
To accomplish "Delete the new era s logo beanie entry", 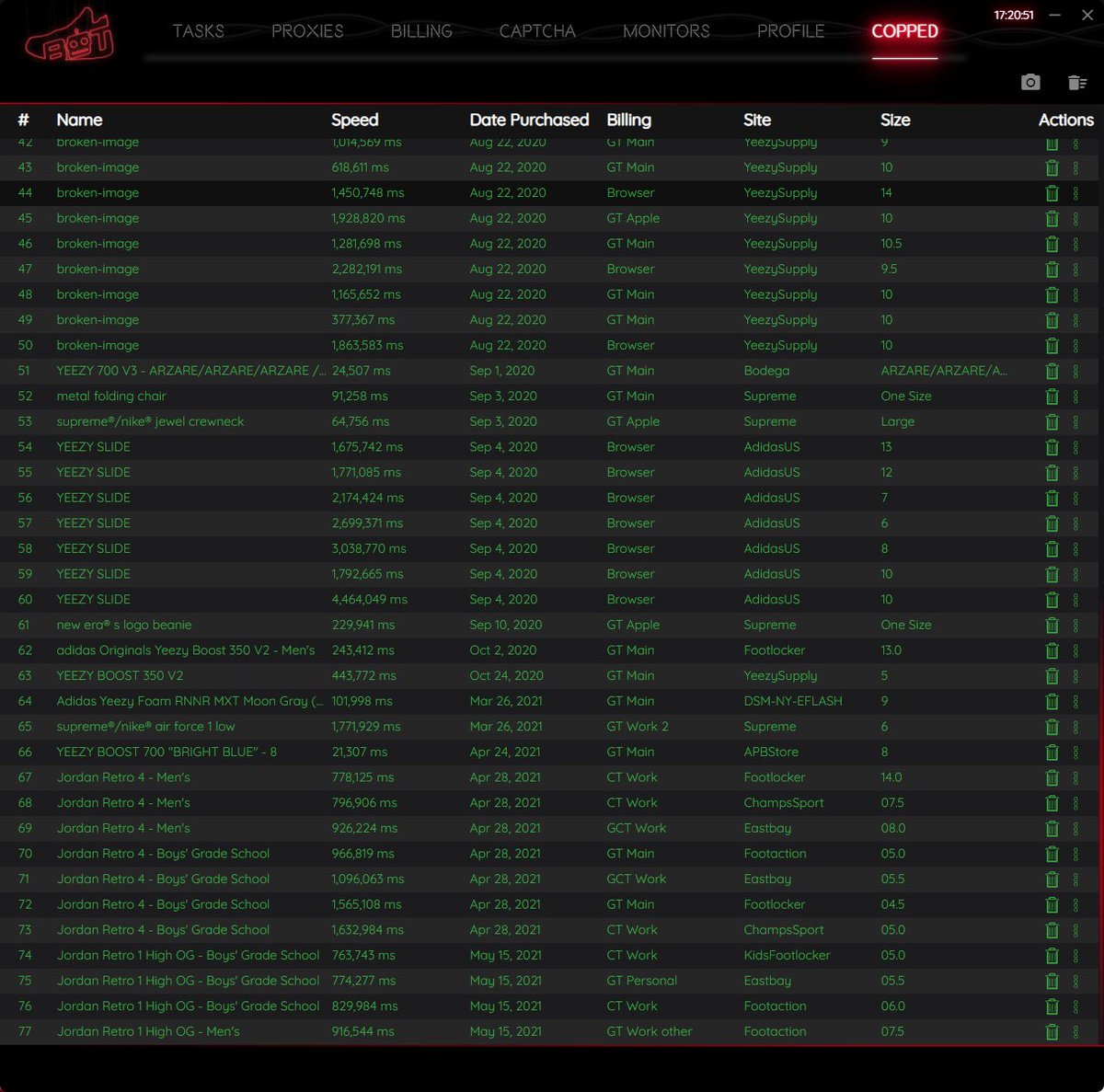I will (1052, 625).
